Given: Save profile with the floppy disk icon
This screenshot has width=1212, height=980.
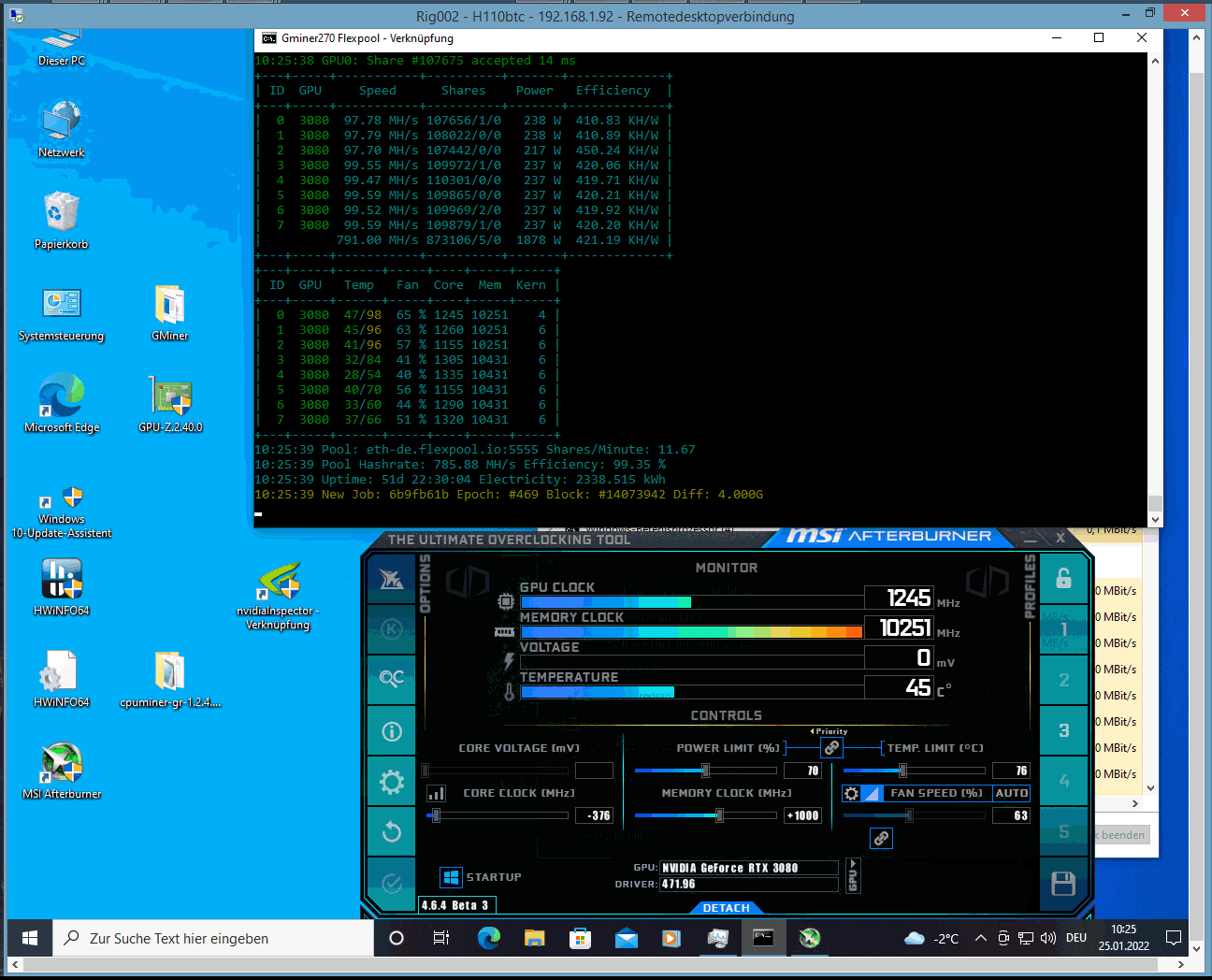Looking at the screenshot, I should point(1063,884).
